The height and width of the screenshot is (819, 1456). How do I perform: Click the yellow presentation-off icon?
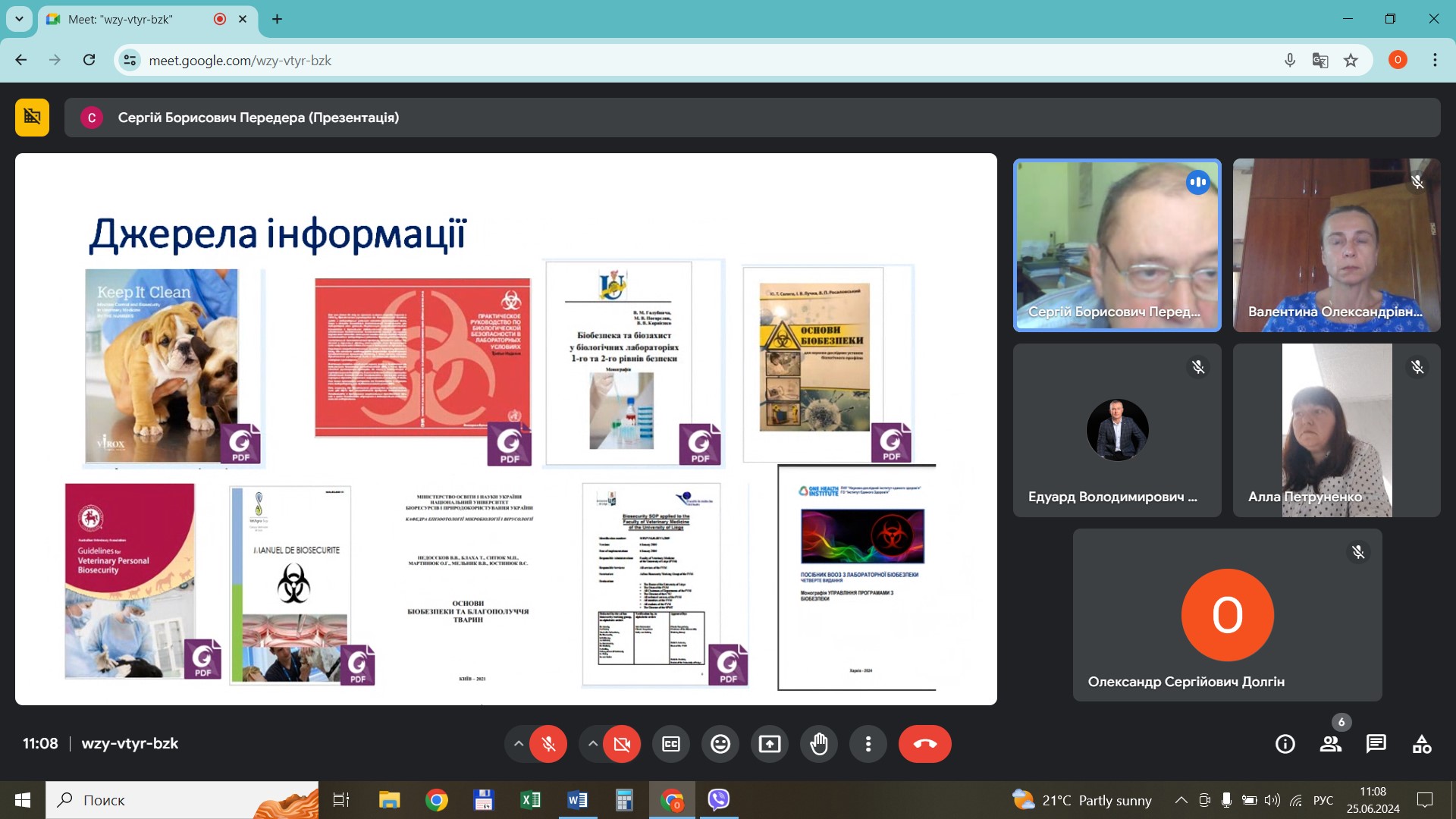point(32,117)
